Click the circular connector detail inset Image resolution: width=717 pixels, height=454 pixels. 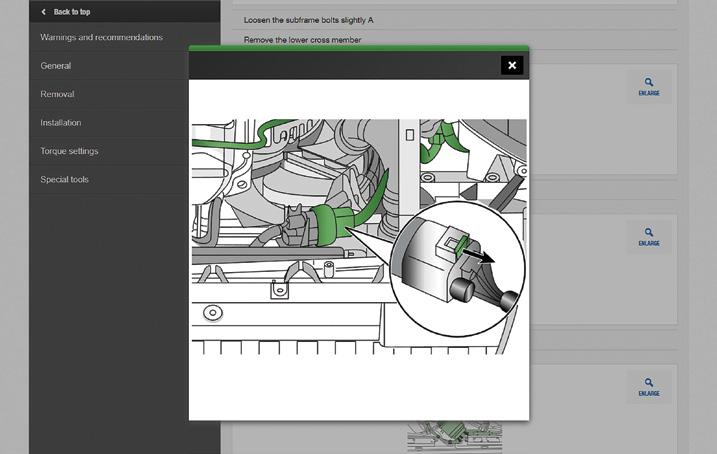pyautogui.click(x=457, y=269)
